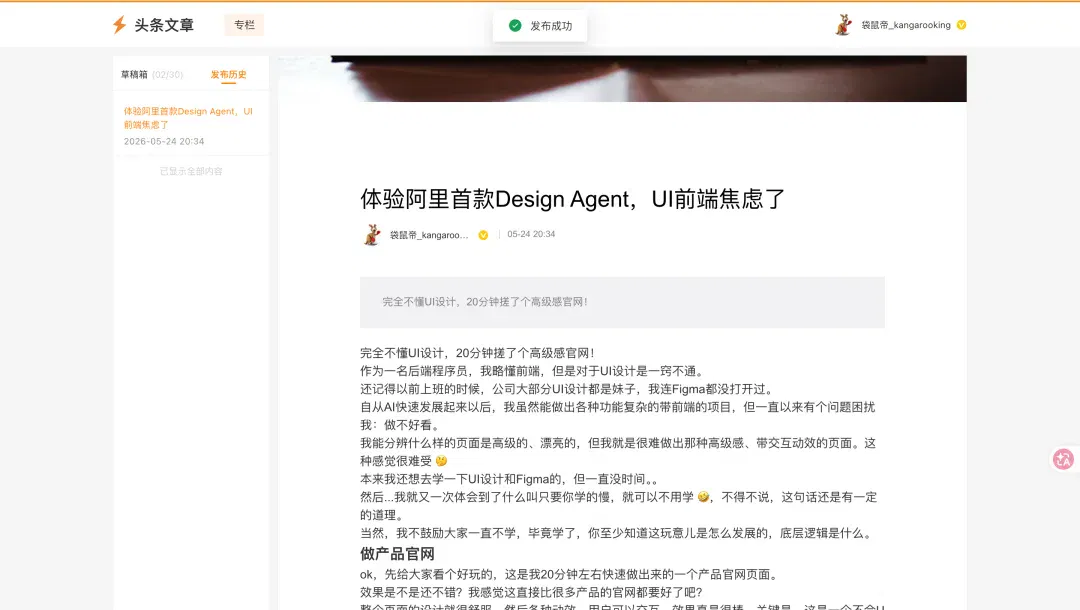Viewport: 1080px width, 610px height.
Task: Click the emoji after 就可以不用学
Action: [703, 496]
